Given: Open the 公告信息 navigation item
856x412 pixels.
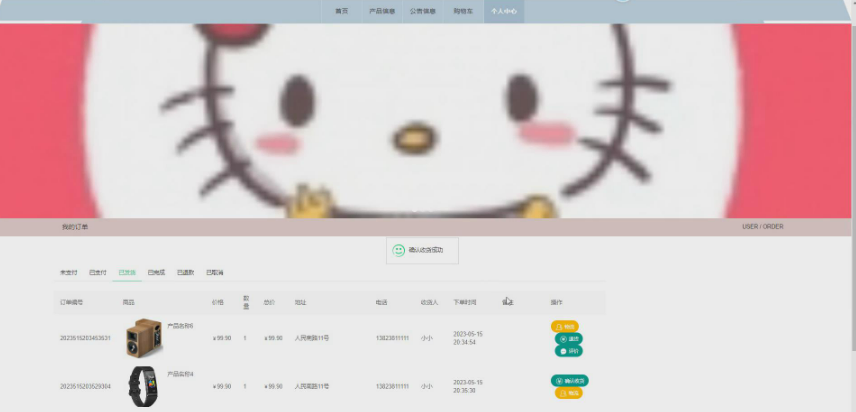Looking at the screenshot, I should coord(423,11).
